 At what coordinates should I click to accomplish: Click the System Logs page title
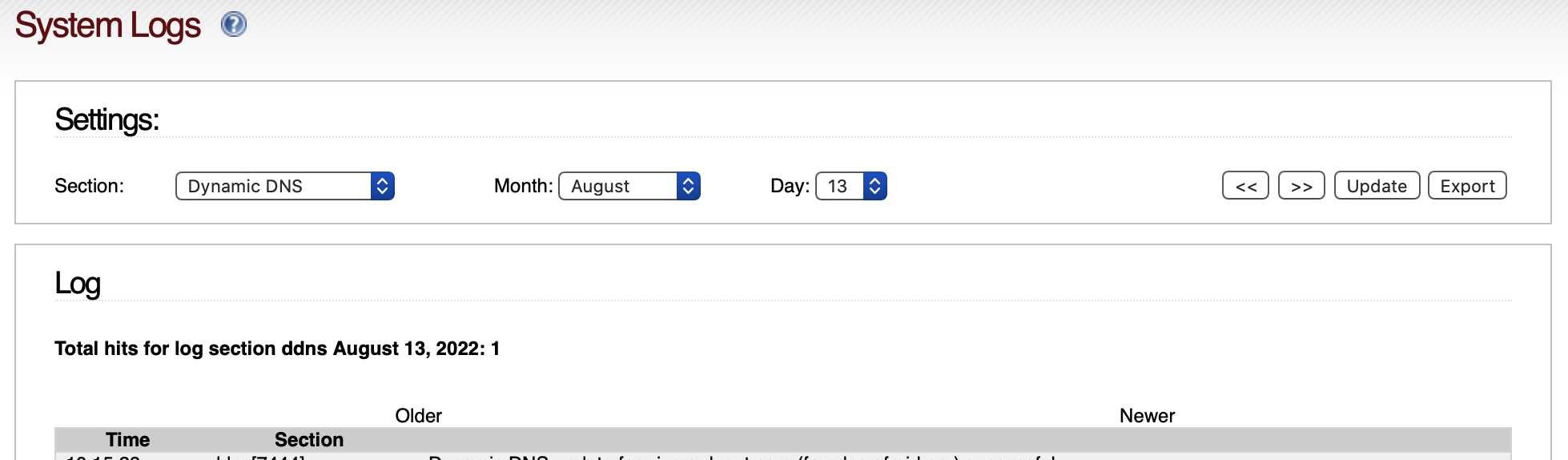(108, 26)
